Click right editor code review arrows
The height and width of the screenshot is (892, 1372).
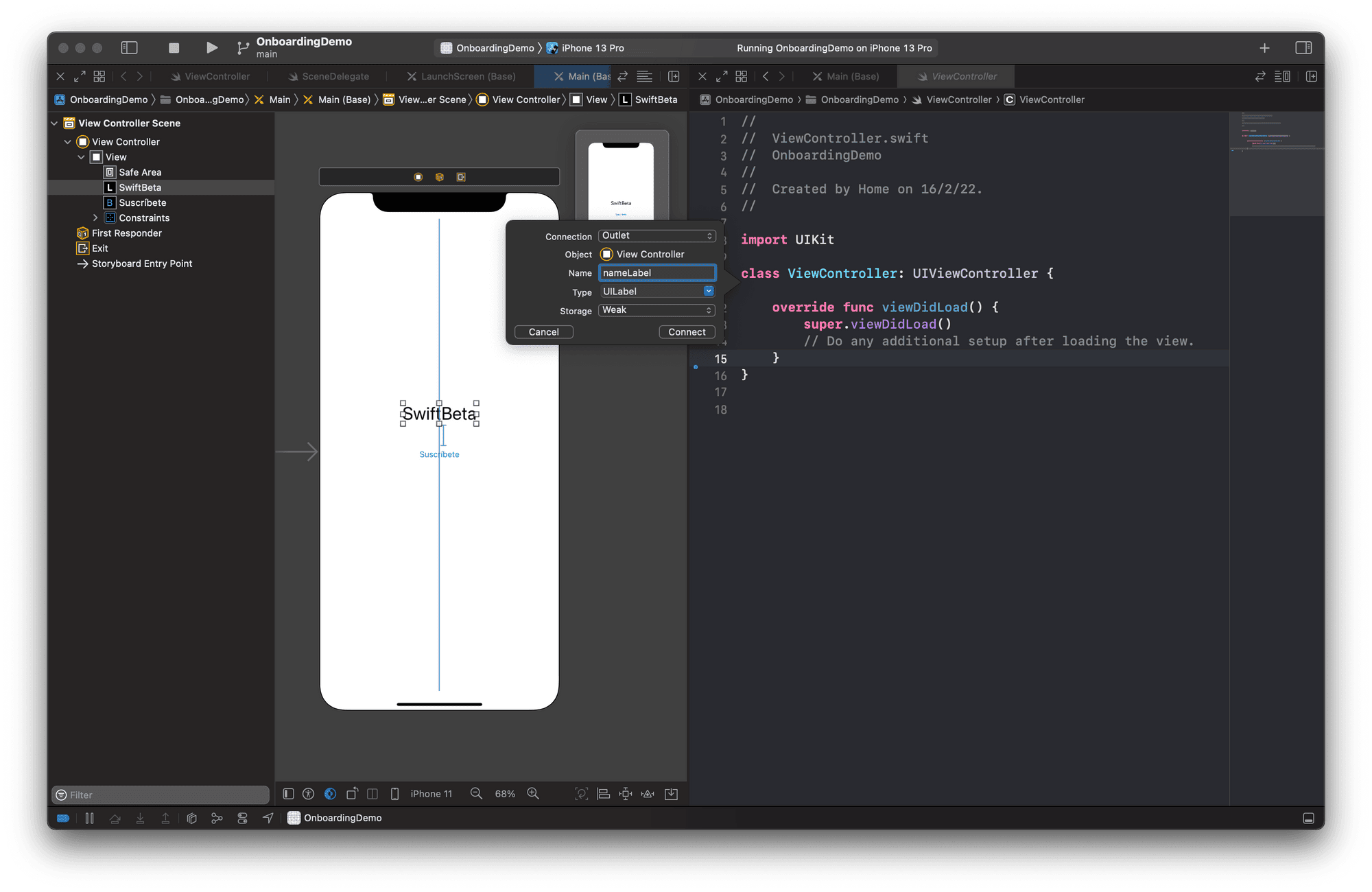1260,76
